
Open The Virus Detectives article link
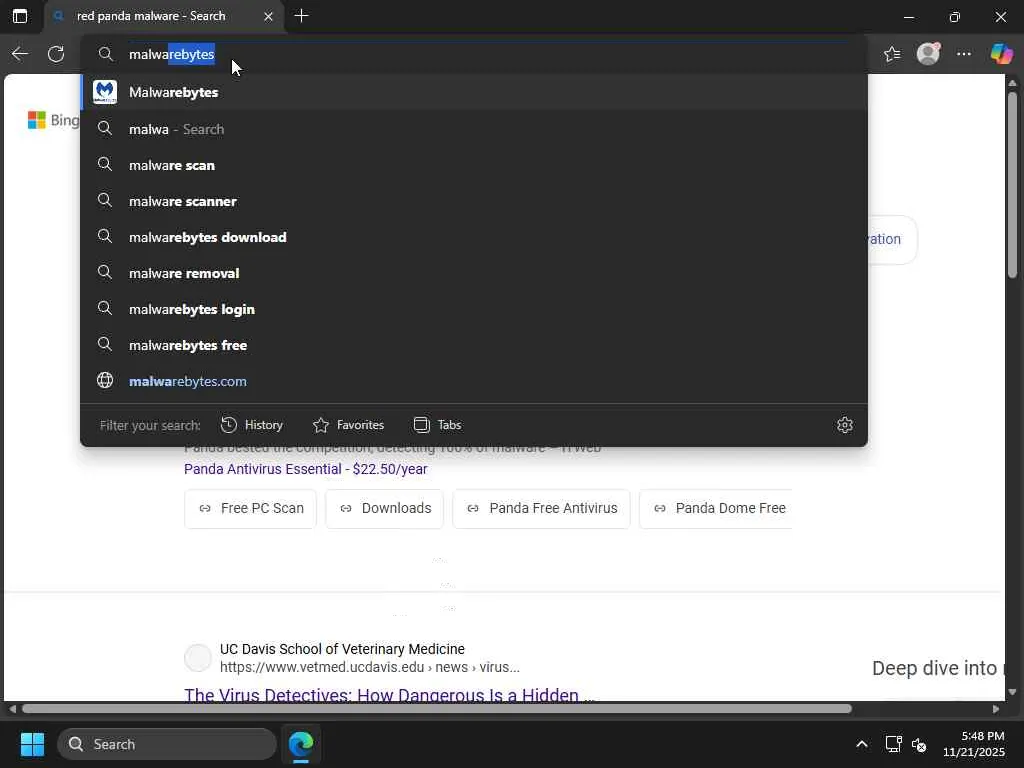389,695
